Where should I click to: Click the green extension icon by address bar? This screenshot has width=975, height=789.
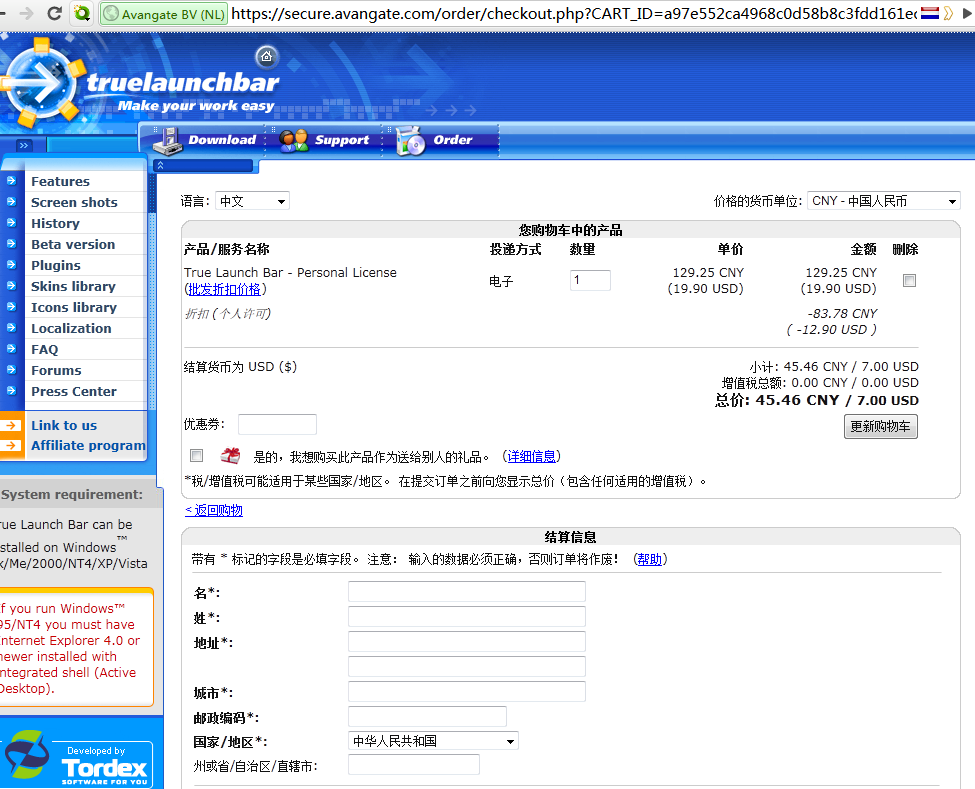pyautogui.click(x=81, y=13)
